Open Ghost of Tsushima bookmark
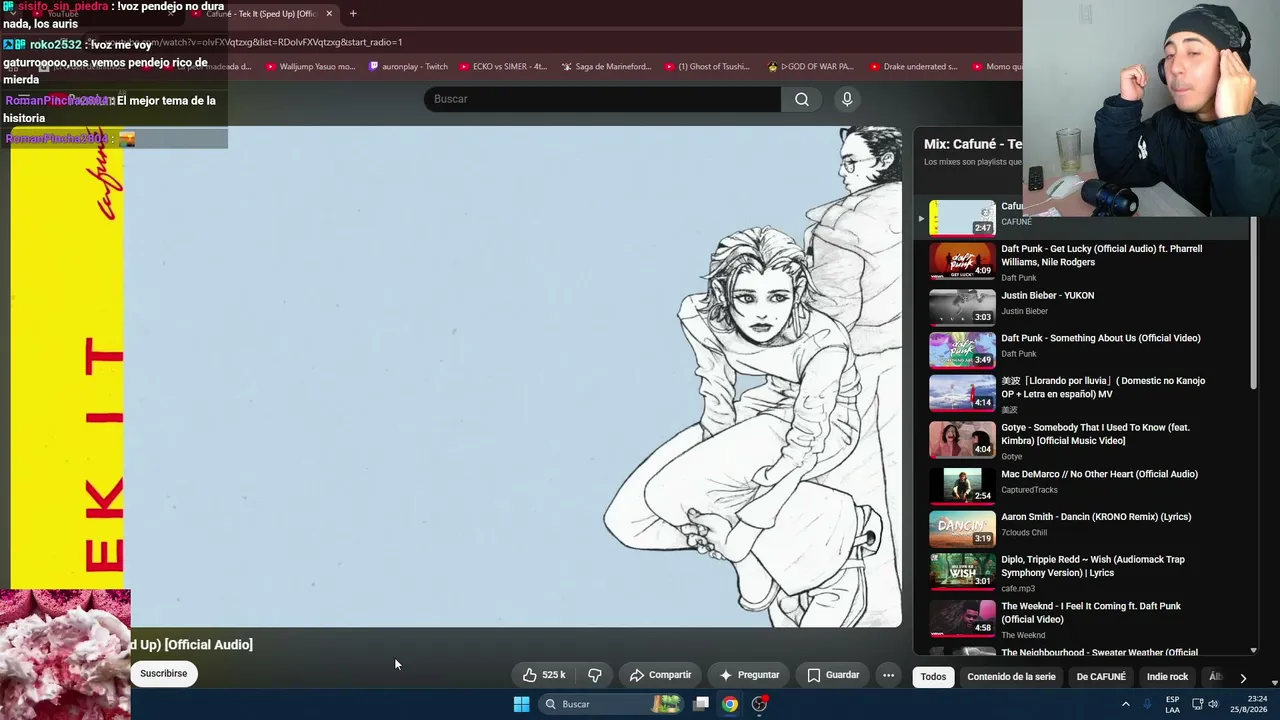Image resolution: width=1280 pixels, height=720 pixels. click(707, 67)
